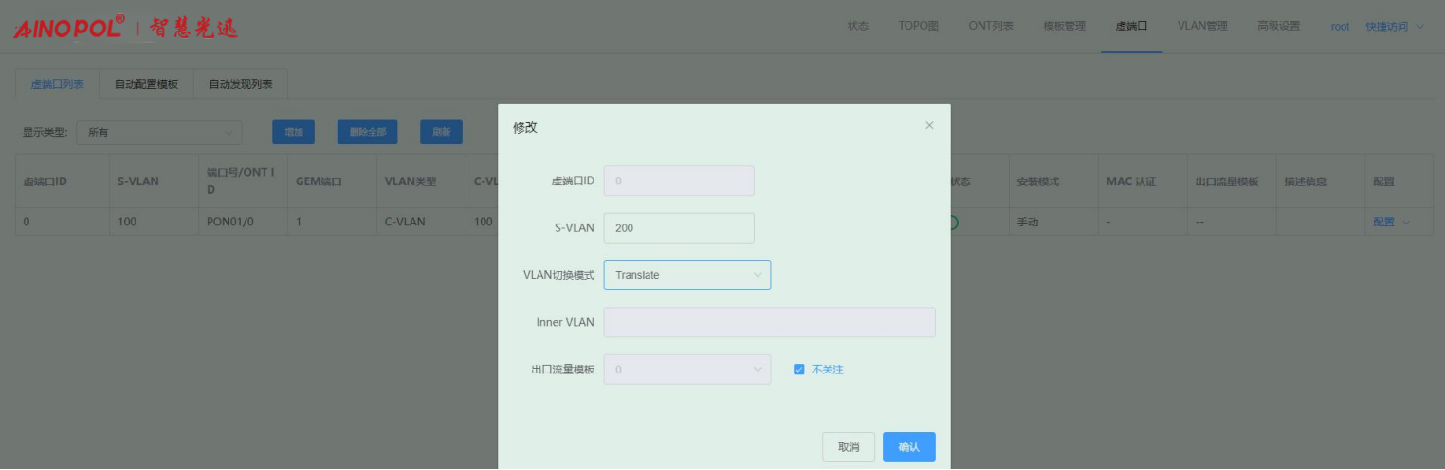Close the 修改 dialog with the X icon
Image resolution: width=1445 pixels, height=470 pixels.
[929, 125]
